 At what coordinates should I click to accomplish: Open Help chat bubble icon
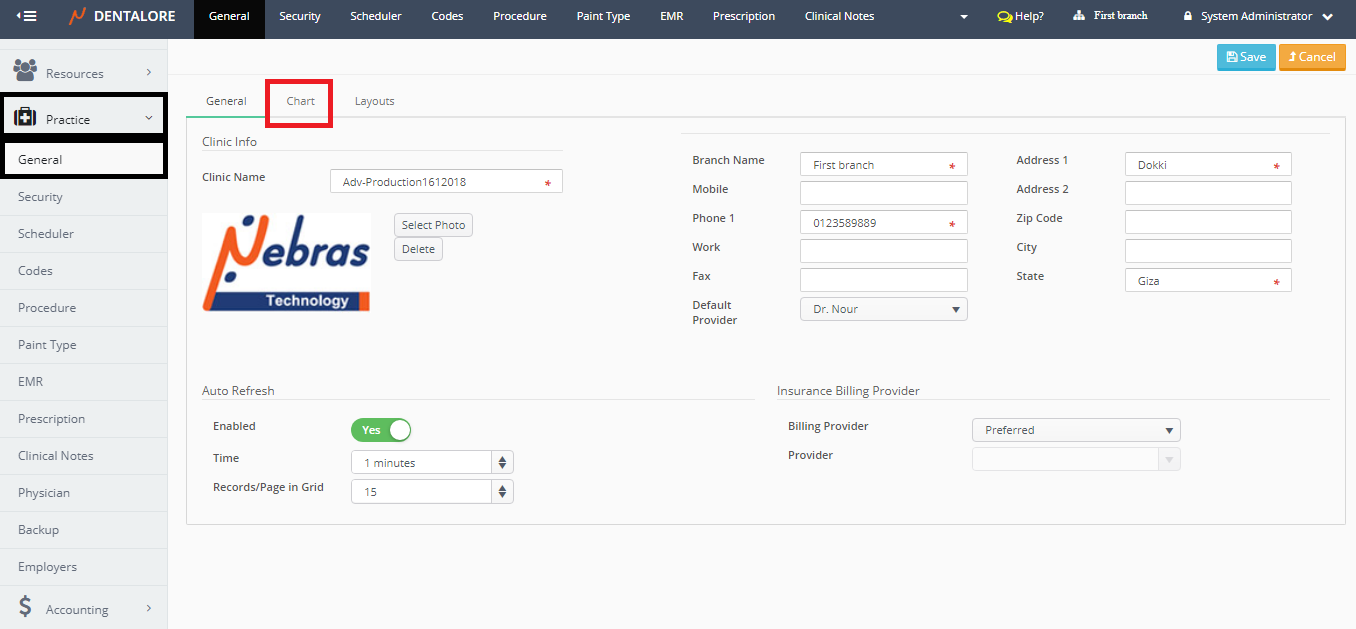click(1005, 16)
